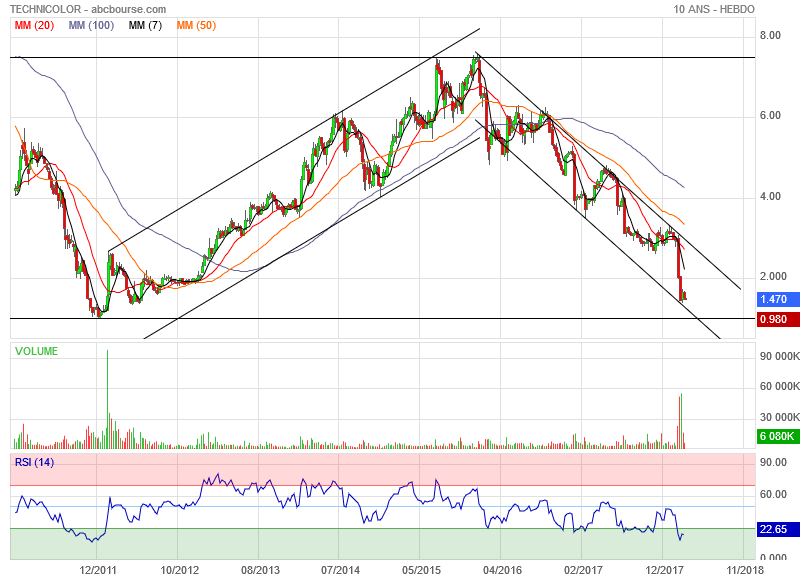Viewport: 800px width, 580px height.
Task: Click the 8.00 price axis label
Action: [x=770, y=35]
